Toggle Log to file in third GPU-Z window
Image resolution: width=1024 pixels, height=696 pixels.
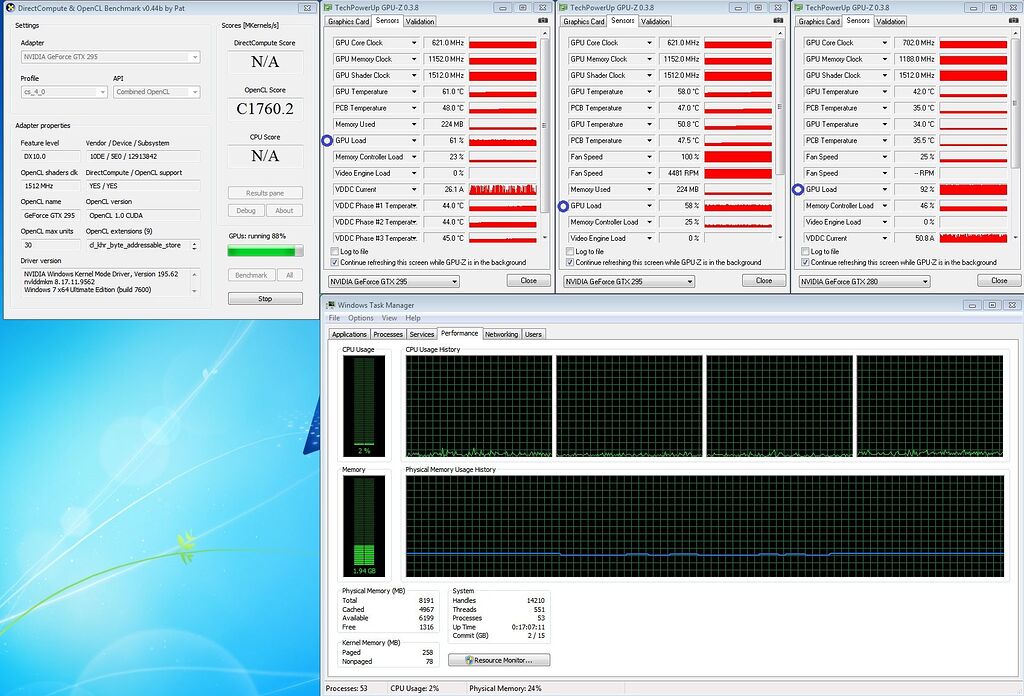[x=805, y=251]
